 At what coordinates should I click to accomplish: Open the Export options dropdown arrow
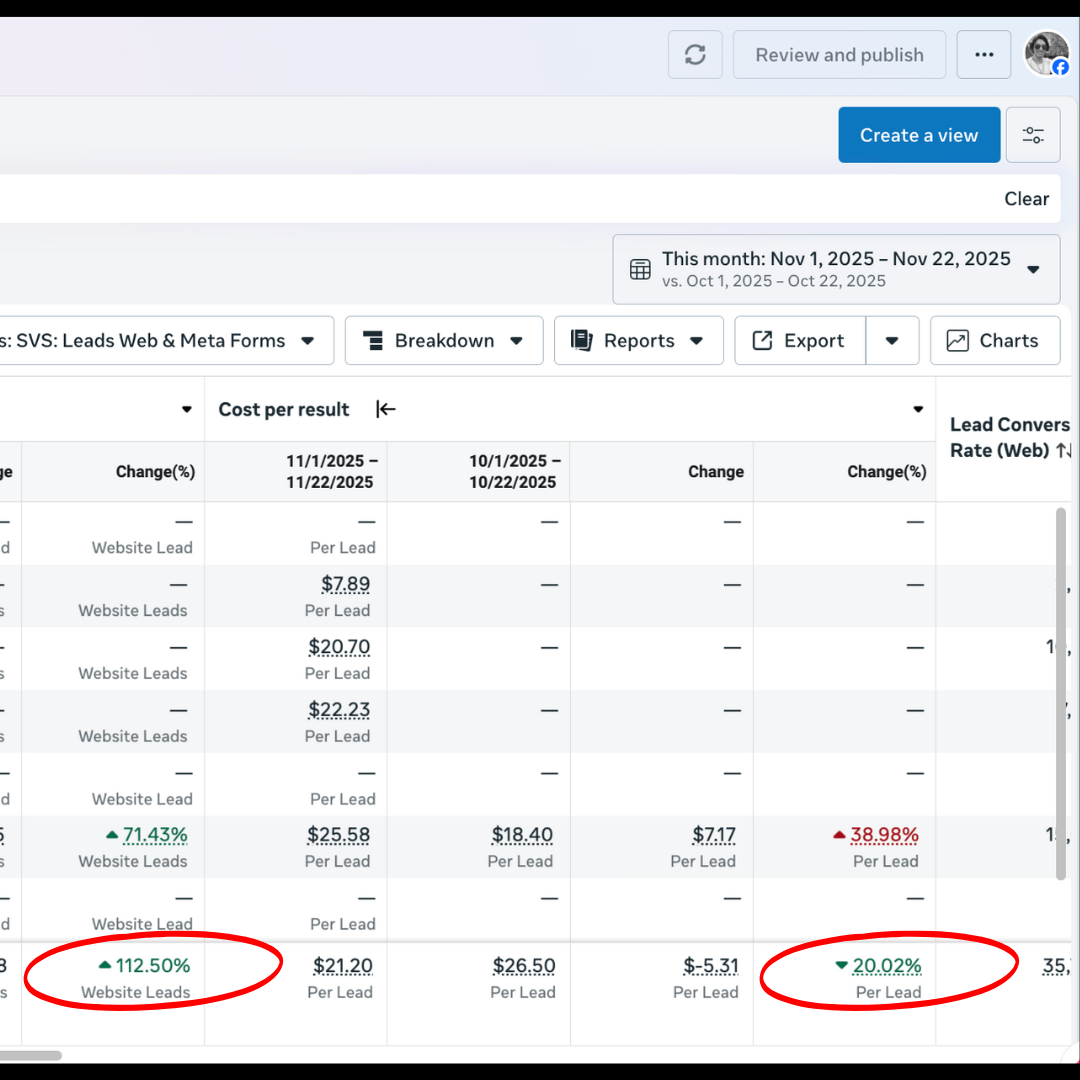coord(892,340)
